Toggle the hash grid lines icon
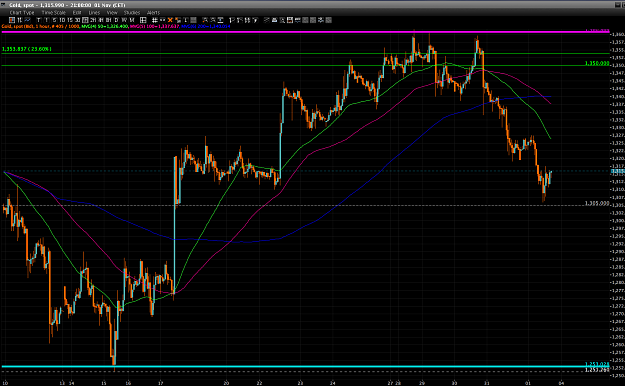The width and height of the screenshot is (625, 386). [155, 20]
